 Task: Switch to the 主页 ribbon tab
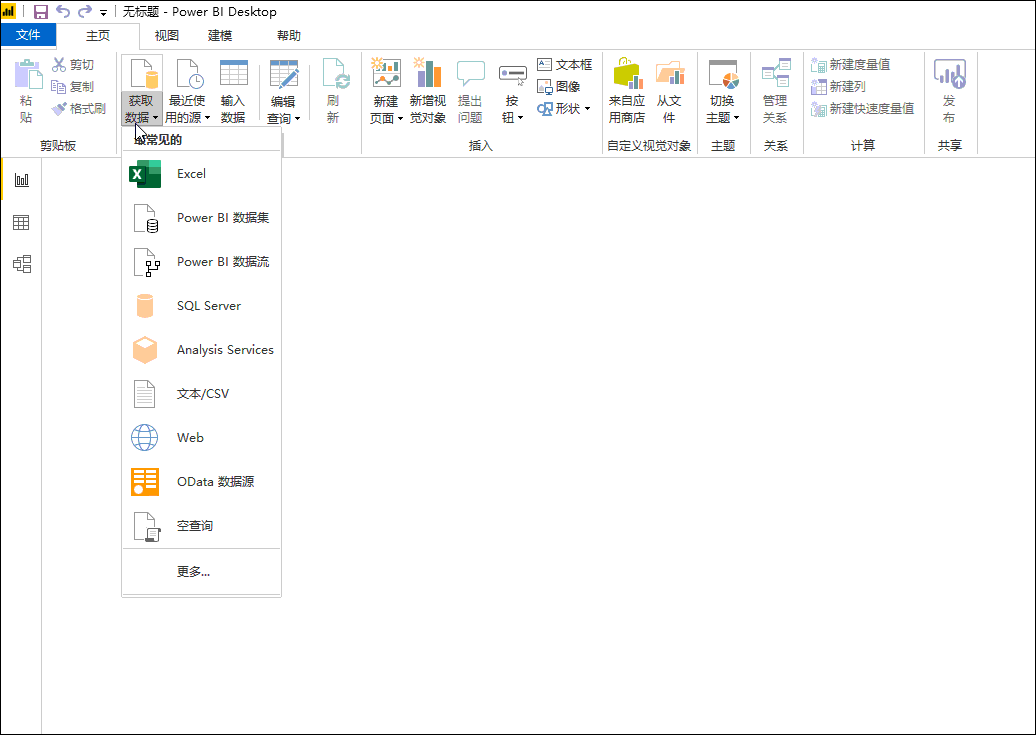98,36
